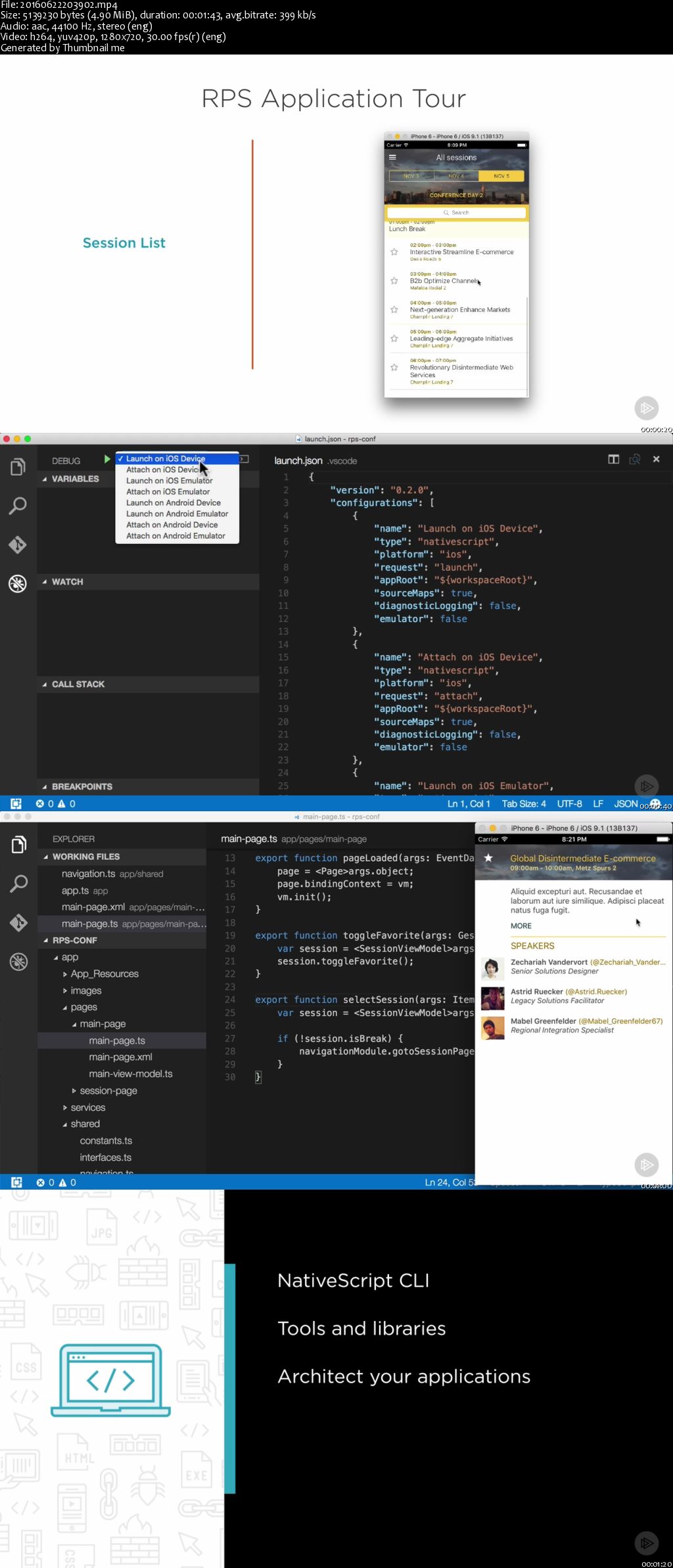Open speaker Astrid Ruecker
This screenshot has height=1568, width=673.
click(573, 997)
